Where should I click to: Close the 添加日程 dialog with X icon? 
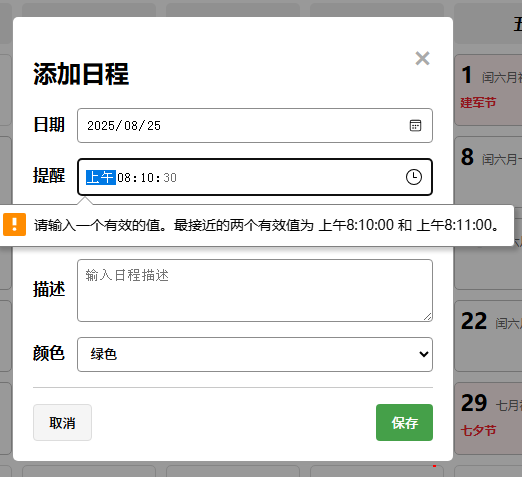(422, 58)
